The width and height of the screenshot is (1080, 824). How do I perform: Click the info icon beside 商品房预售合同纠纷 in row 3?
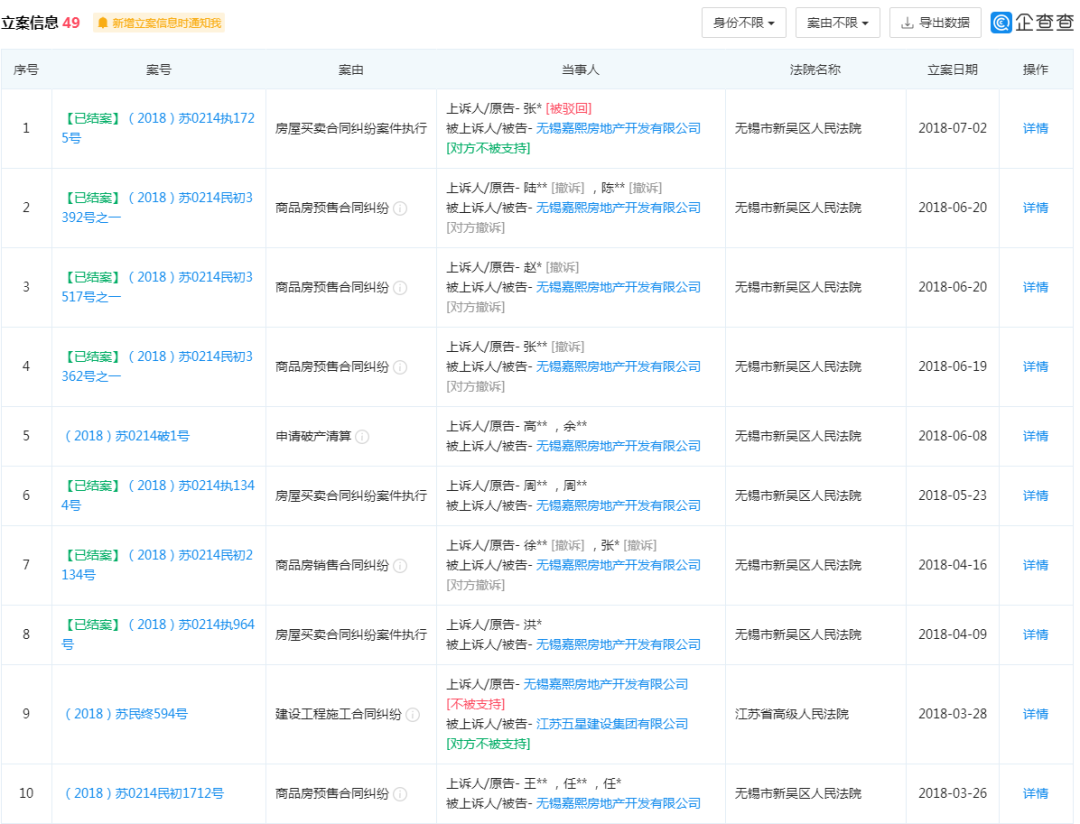coord(399,287)
